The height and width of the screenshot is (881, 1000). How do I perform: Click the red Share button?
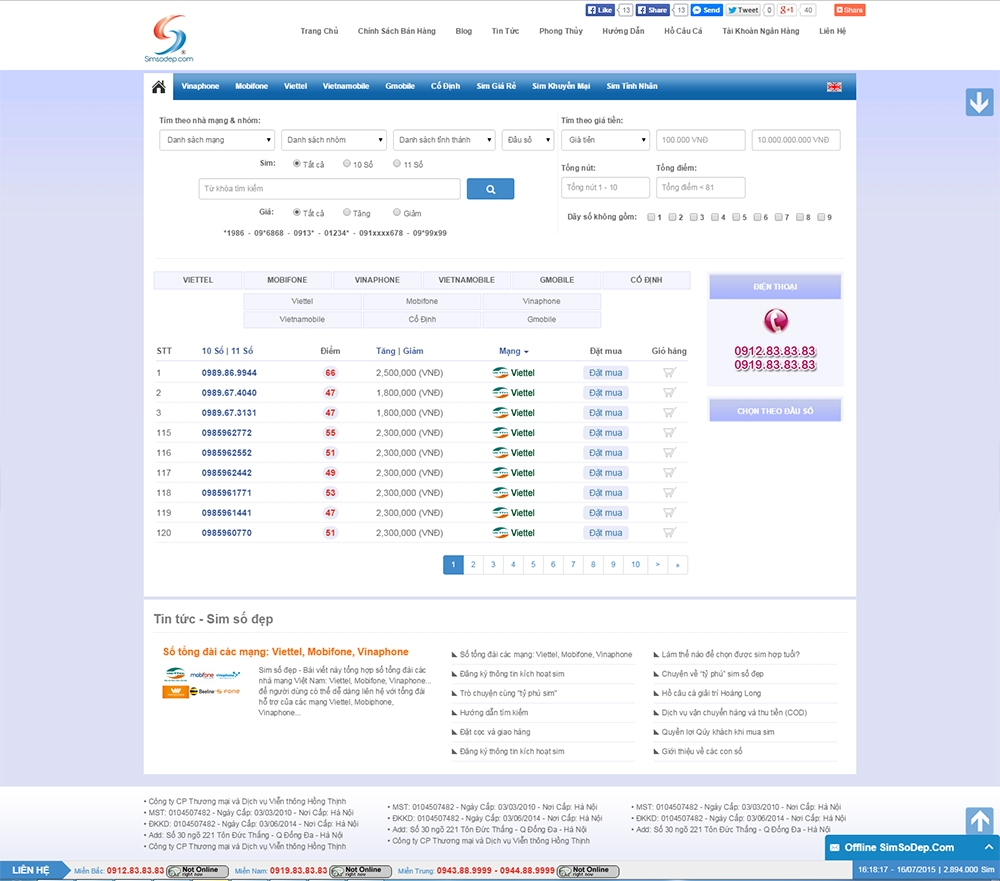850,10
